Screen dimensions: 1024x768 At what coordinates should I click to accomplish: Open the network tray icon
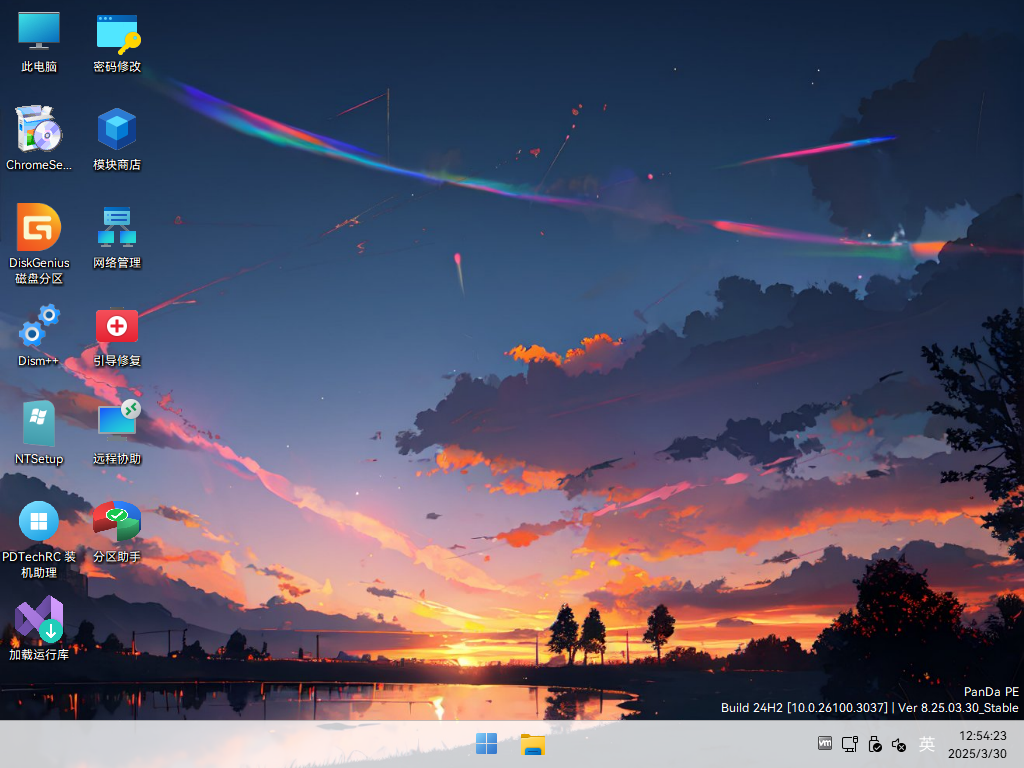coord(850,744)
